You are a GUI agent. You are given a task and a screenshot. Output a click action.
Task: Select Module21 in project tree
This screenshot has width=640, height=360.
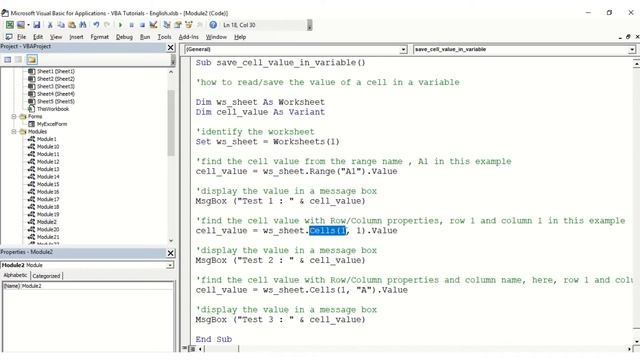point(48,237)
